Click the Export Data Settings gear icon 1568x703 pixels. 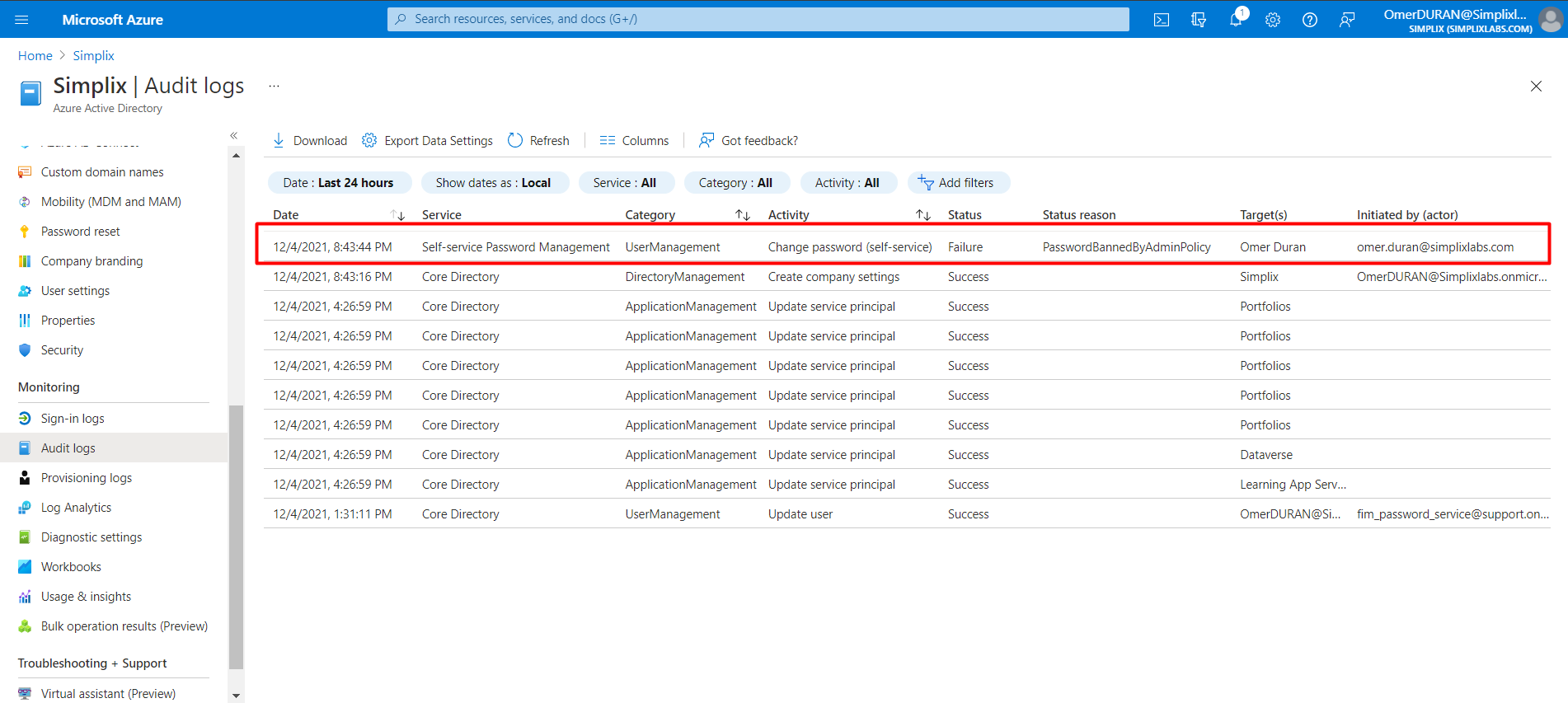pyautogui.click(x=369, y=140)
